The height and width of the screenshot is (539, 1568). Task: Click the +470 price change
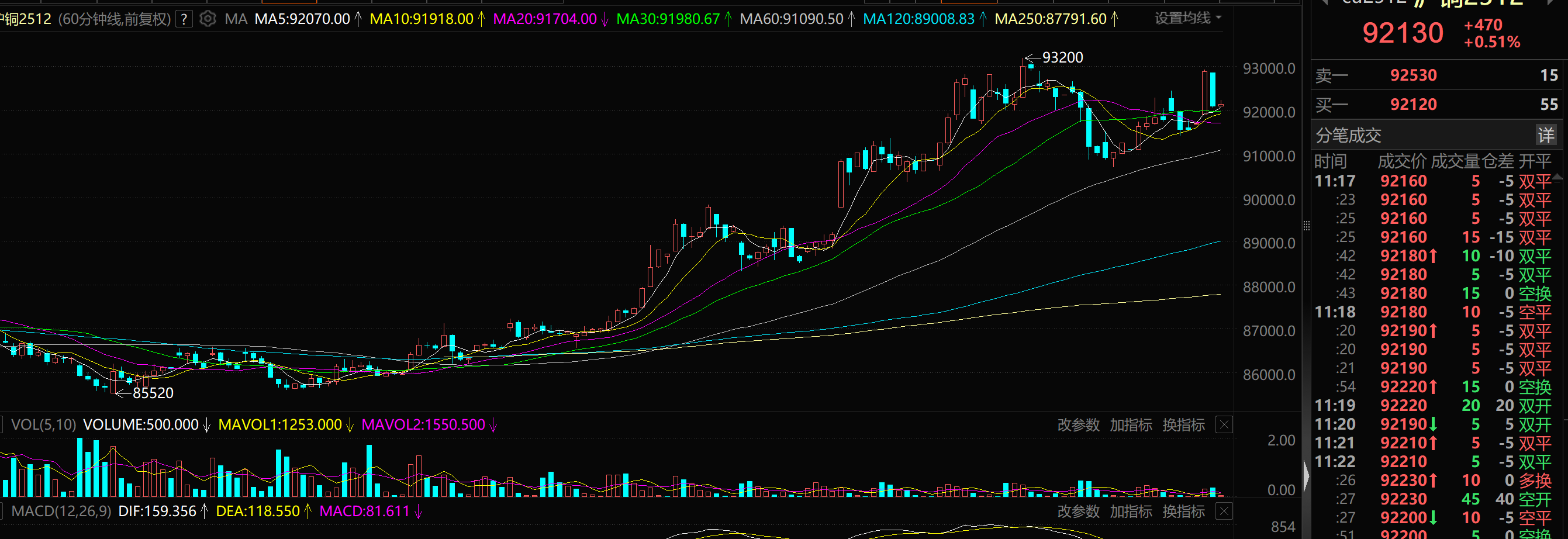pyautogui.click(x=1483, y=25)
